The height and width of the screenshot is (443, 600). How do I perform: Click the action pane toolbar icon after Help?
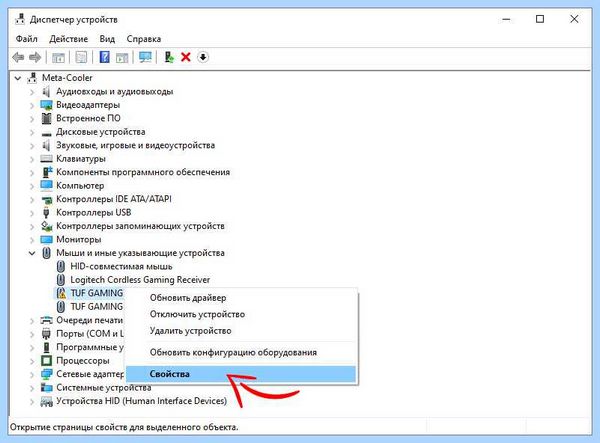point(122,58)
